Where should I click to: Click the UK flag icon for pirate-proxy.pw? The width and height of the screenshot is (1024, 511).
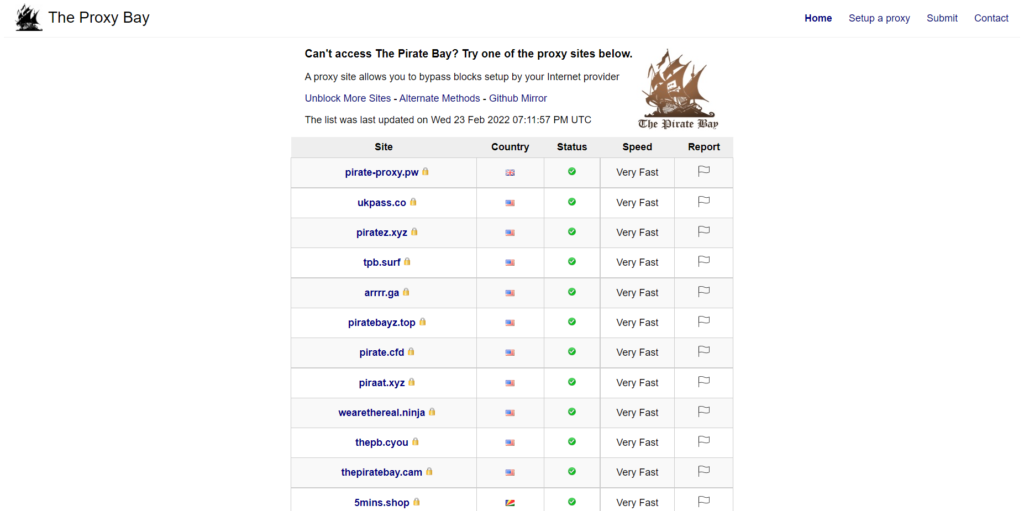coord(510,173)
